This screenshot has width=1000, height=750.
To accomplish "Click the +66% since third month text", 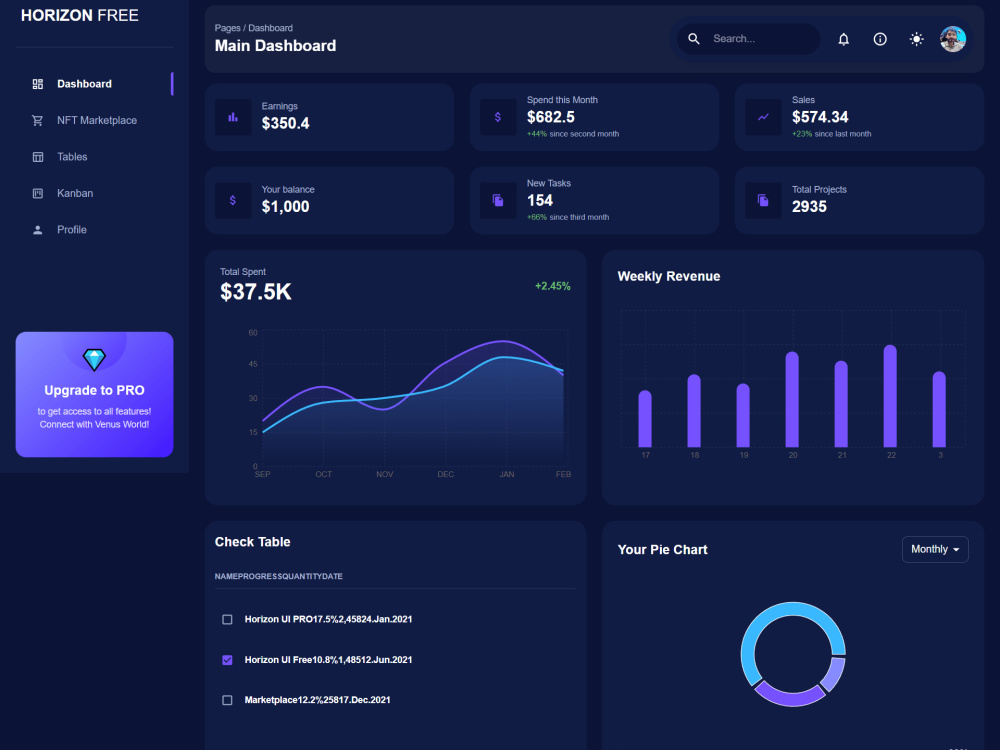I will (x=568, y=217).
